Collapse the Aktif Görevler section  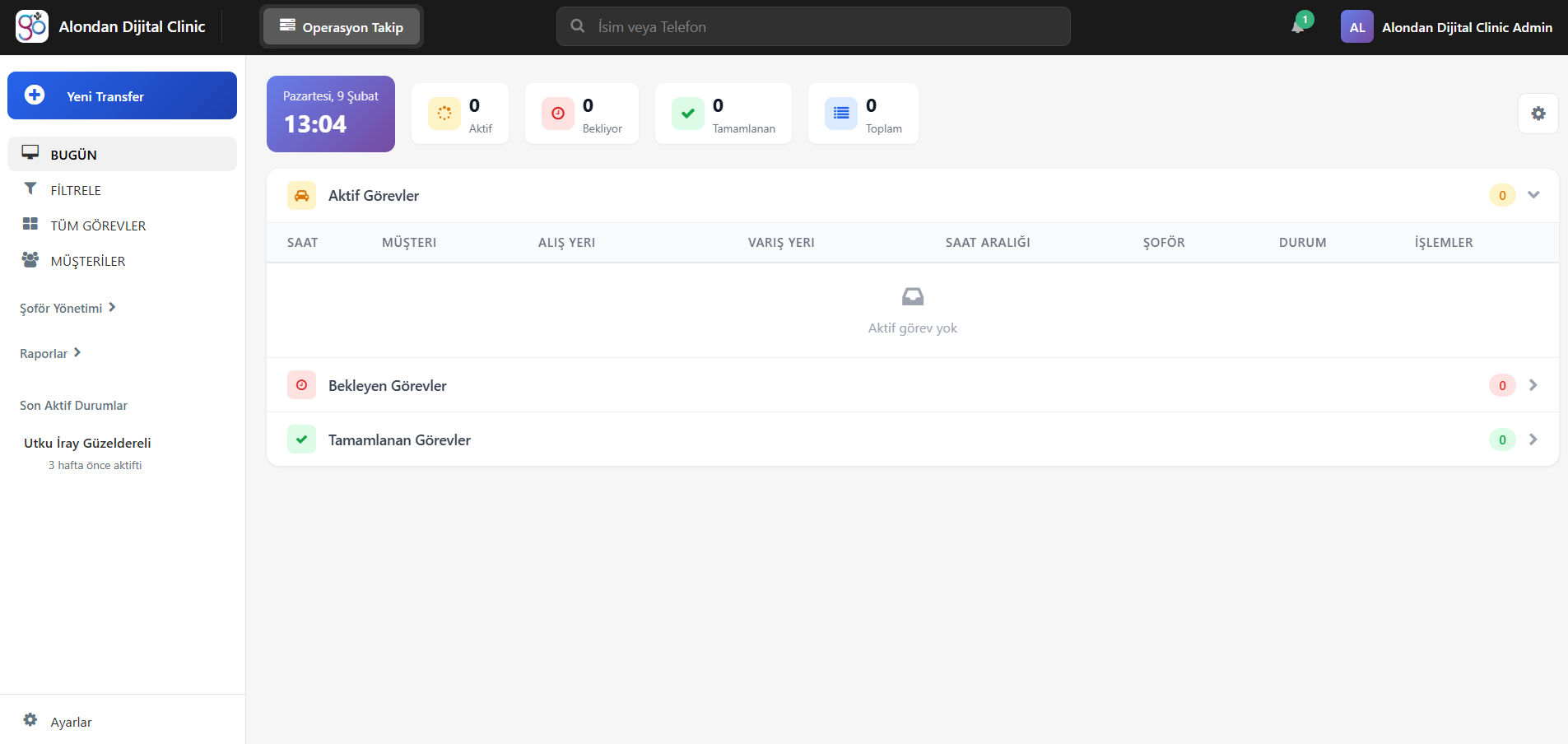click(x=1533, y=195)
